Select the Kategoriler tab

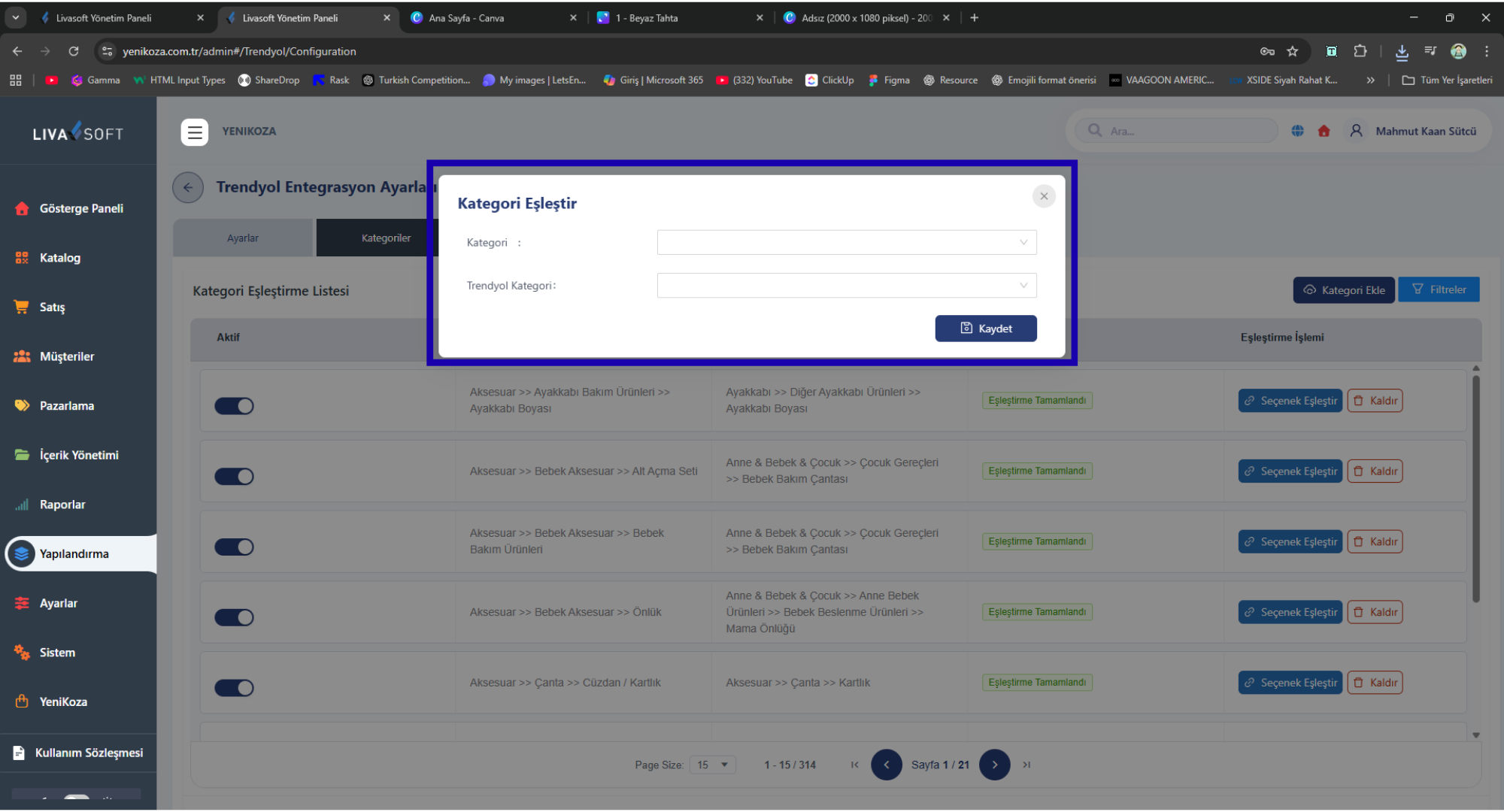385,238
